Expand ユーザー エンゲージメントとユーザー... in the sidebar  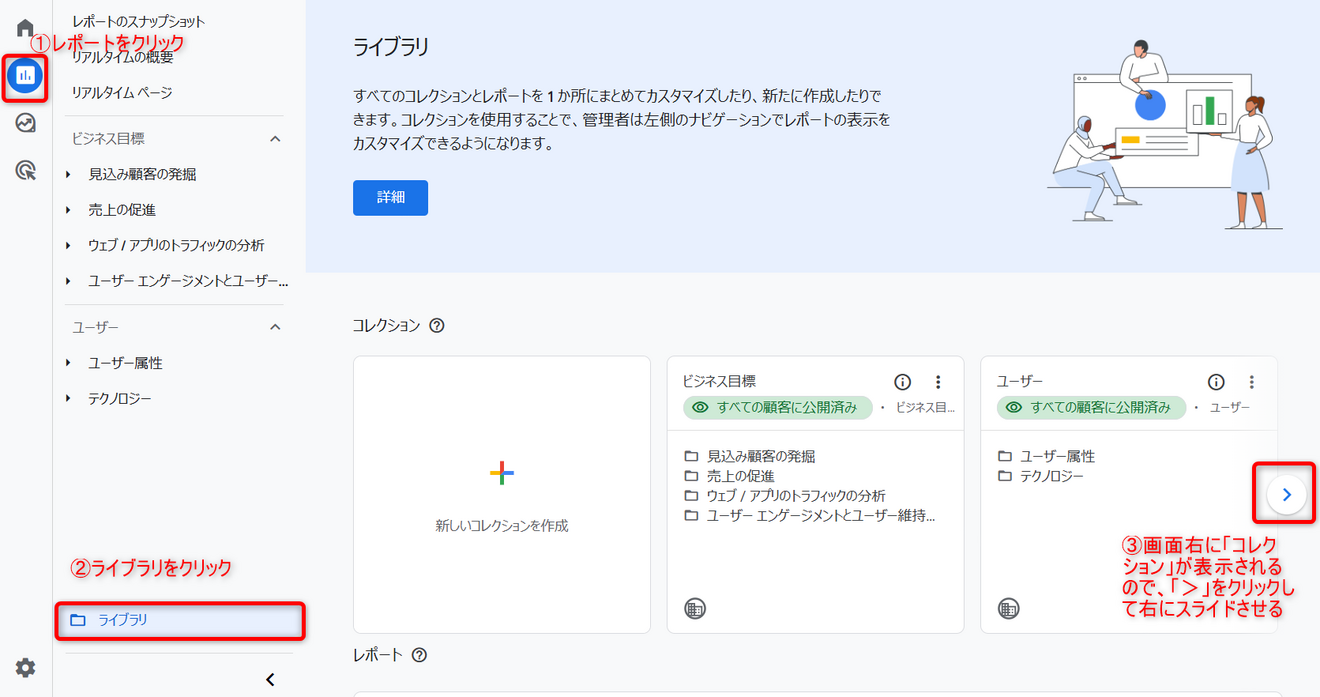(x=69, y=281)
